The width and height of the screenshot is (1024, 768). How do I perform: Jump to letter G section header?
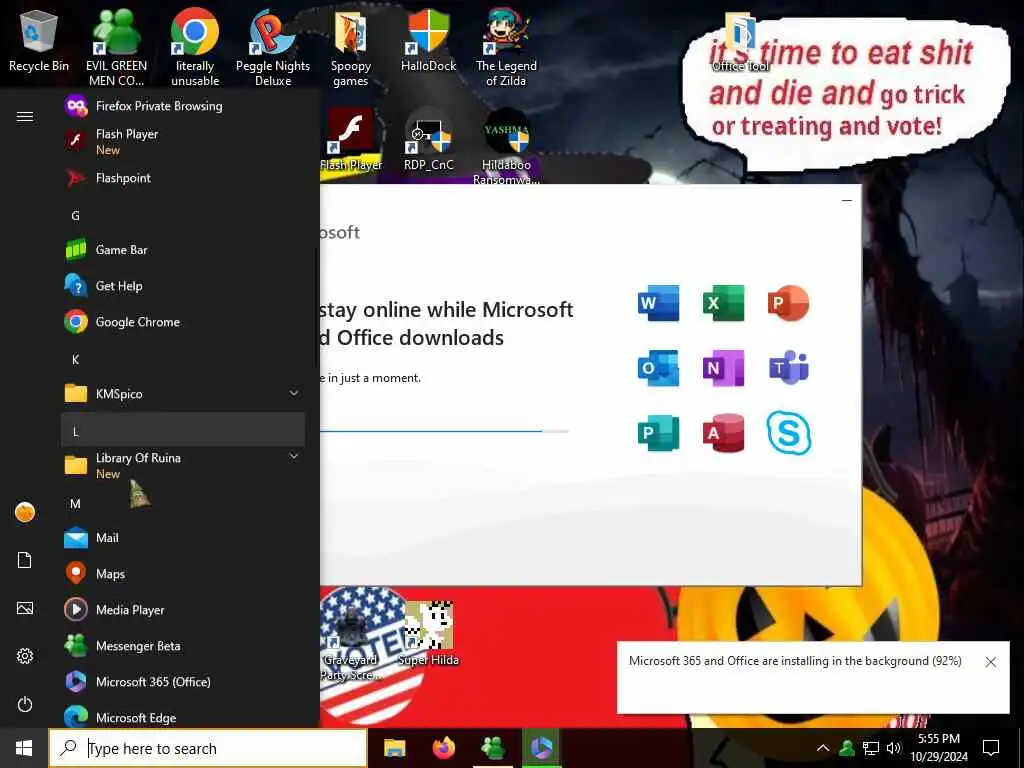pyautogui.click(x=183, y=216)
